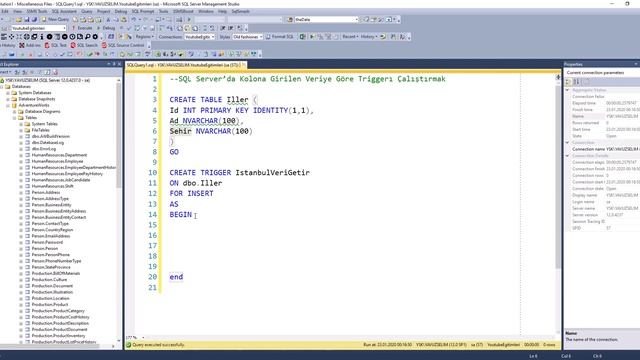Open the Connections dropdown

coord(200,37)
